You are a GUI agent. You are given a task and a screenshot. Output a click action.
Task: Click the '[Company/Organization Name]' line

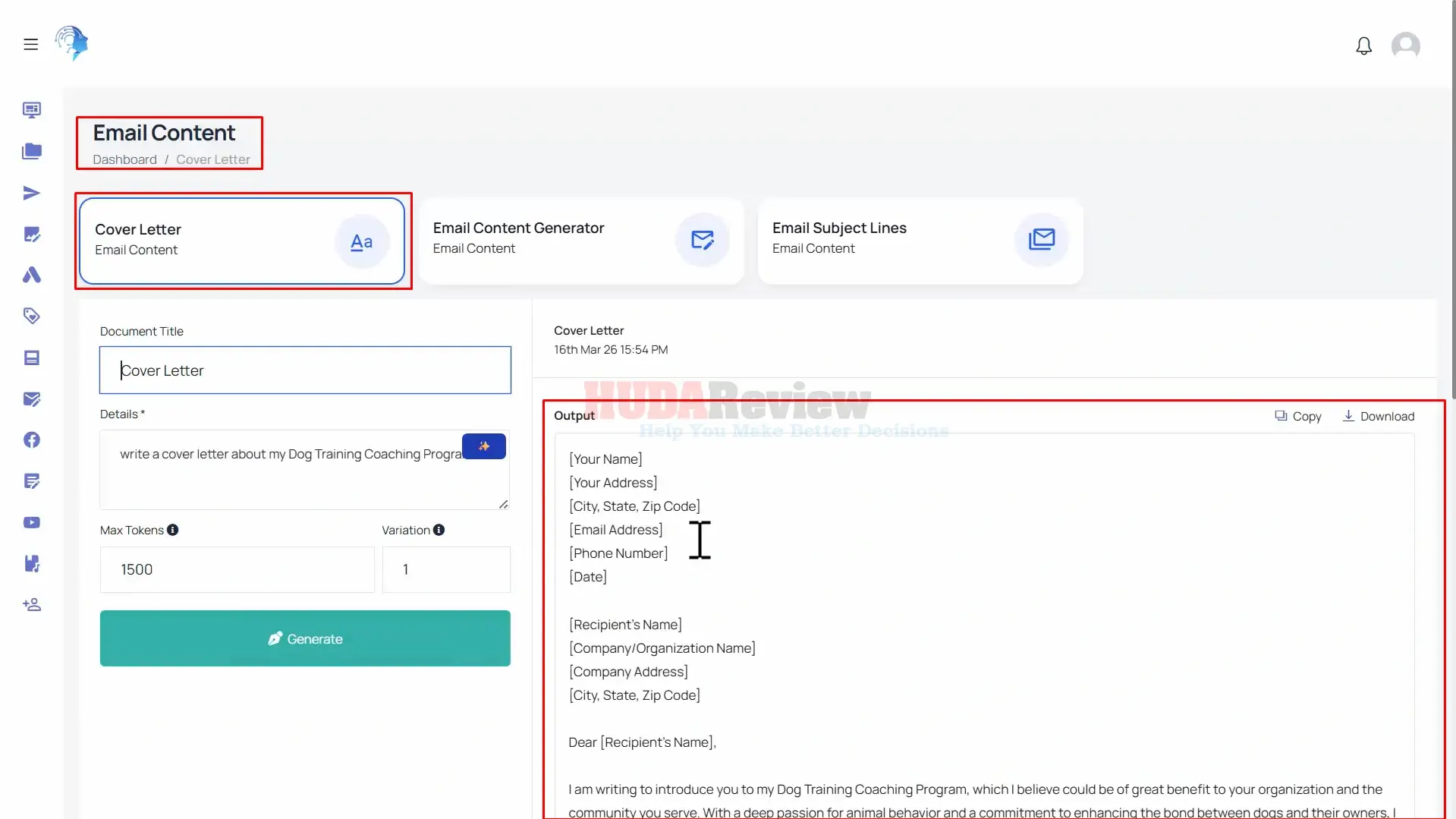(662, 648)
